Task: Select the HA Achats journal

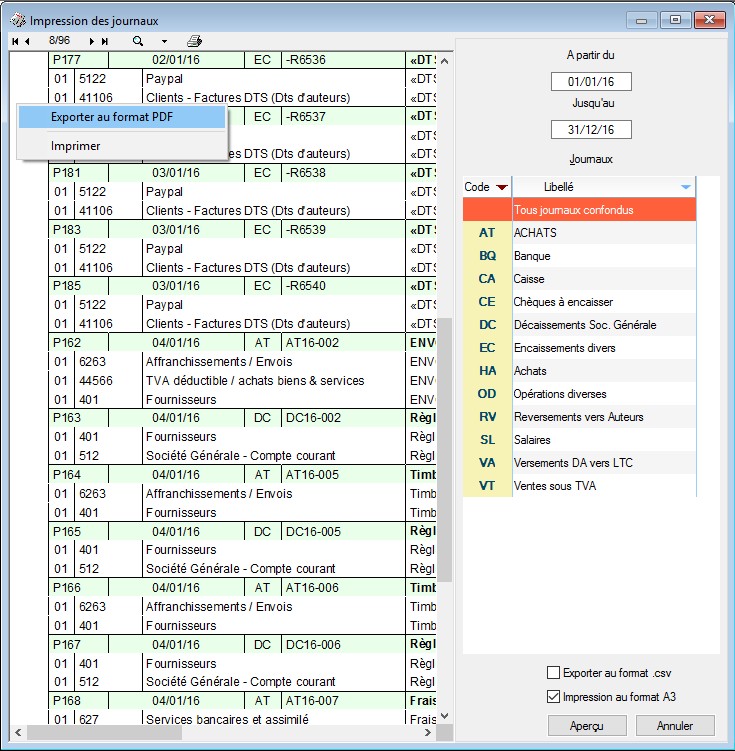Action: [x=579, y=371]
